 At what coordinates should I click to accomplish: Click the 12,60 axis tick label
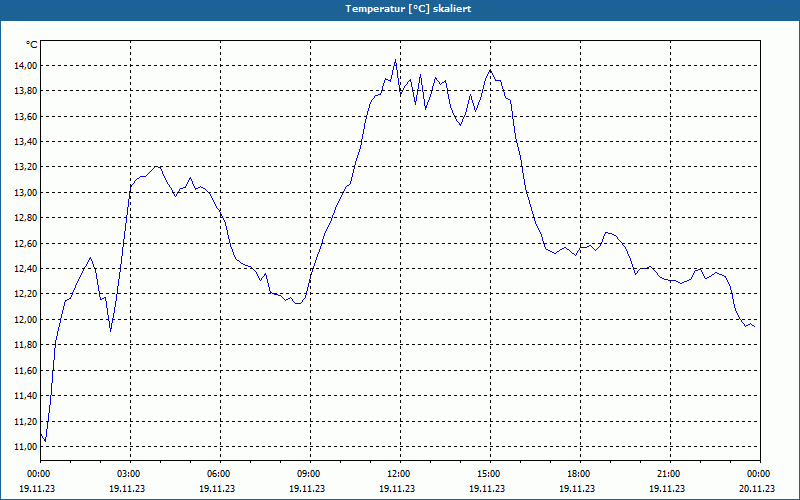(25, 243)
